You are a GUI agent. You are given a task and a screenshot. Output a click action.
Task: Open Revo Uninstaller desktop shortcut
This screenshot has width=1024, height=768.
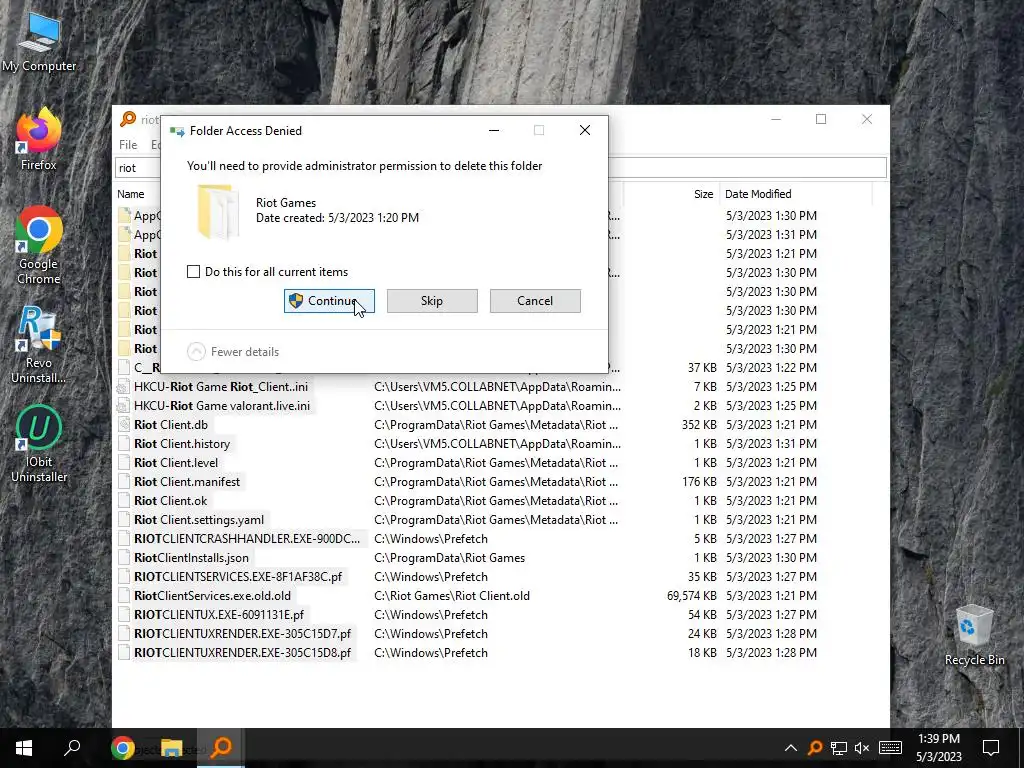click(39, 345)
